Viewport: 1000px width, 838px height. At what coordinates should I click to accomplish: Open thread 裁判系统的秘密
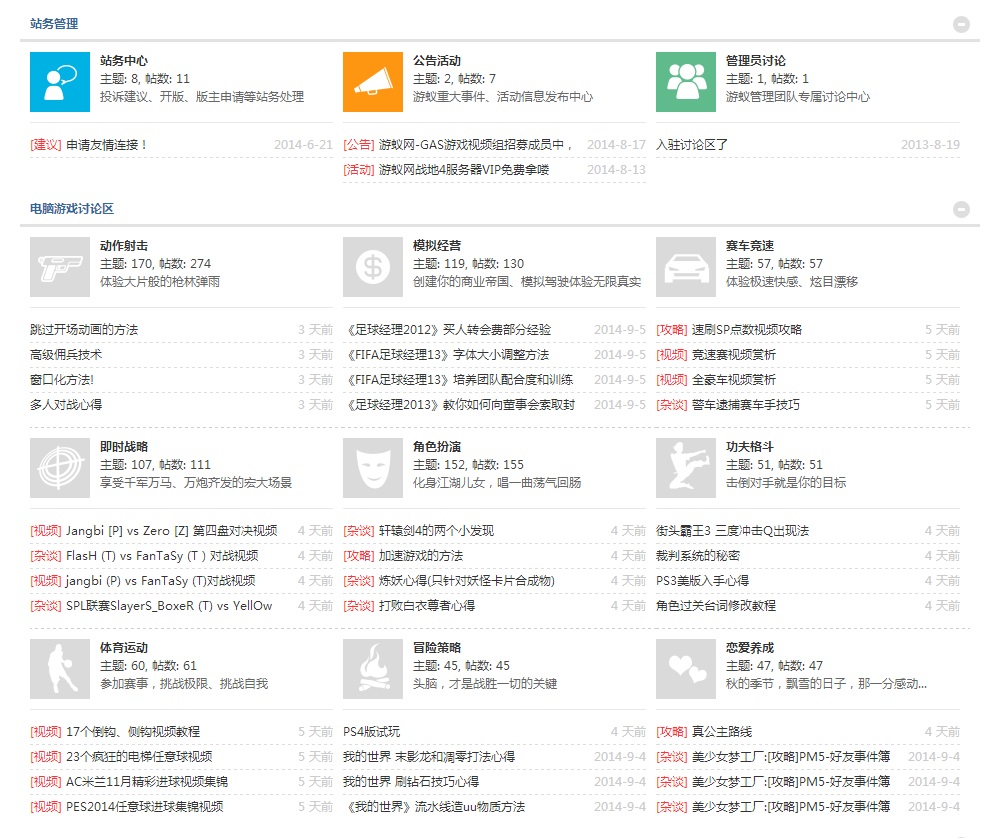pyautogui.click(x=698, y=555)
